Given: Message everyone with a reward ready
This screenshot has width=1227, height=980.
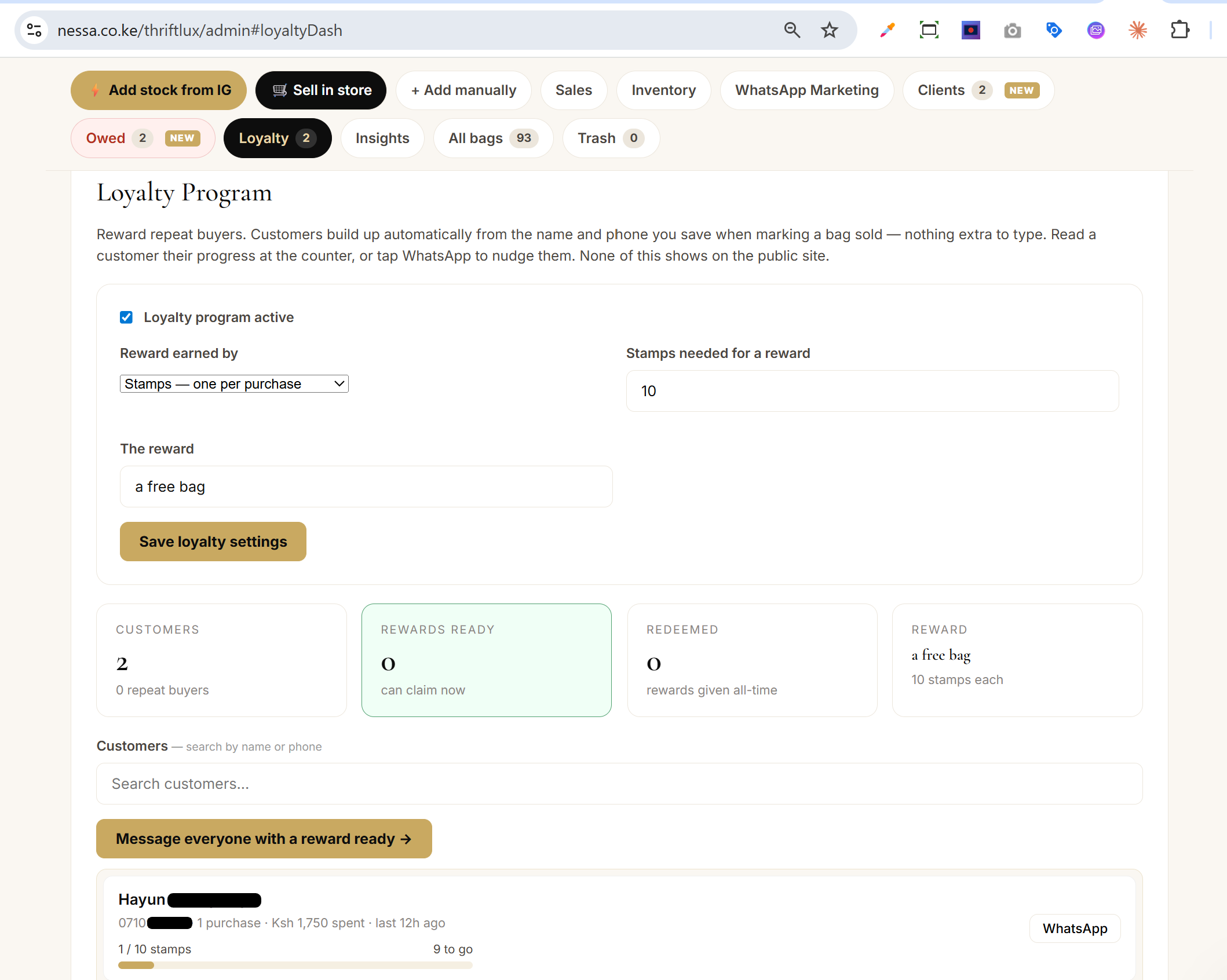Looking at the screenshot, I should pos(264,839).
